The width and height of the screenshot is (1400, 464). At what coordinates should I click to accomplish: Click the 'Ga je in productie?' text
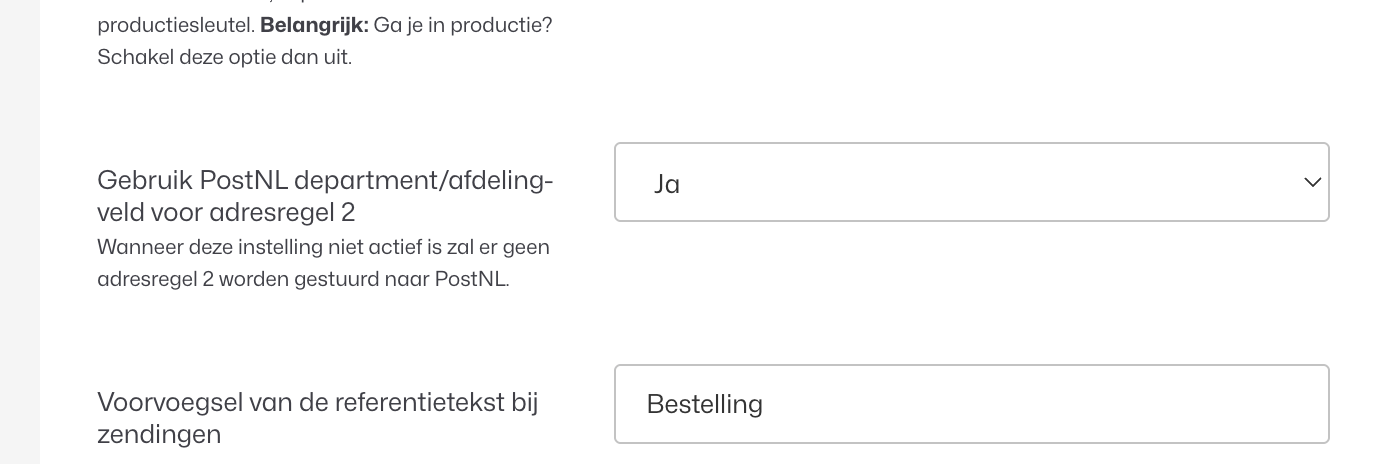(x=463, y=25)
